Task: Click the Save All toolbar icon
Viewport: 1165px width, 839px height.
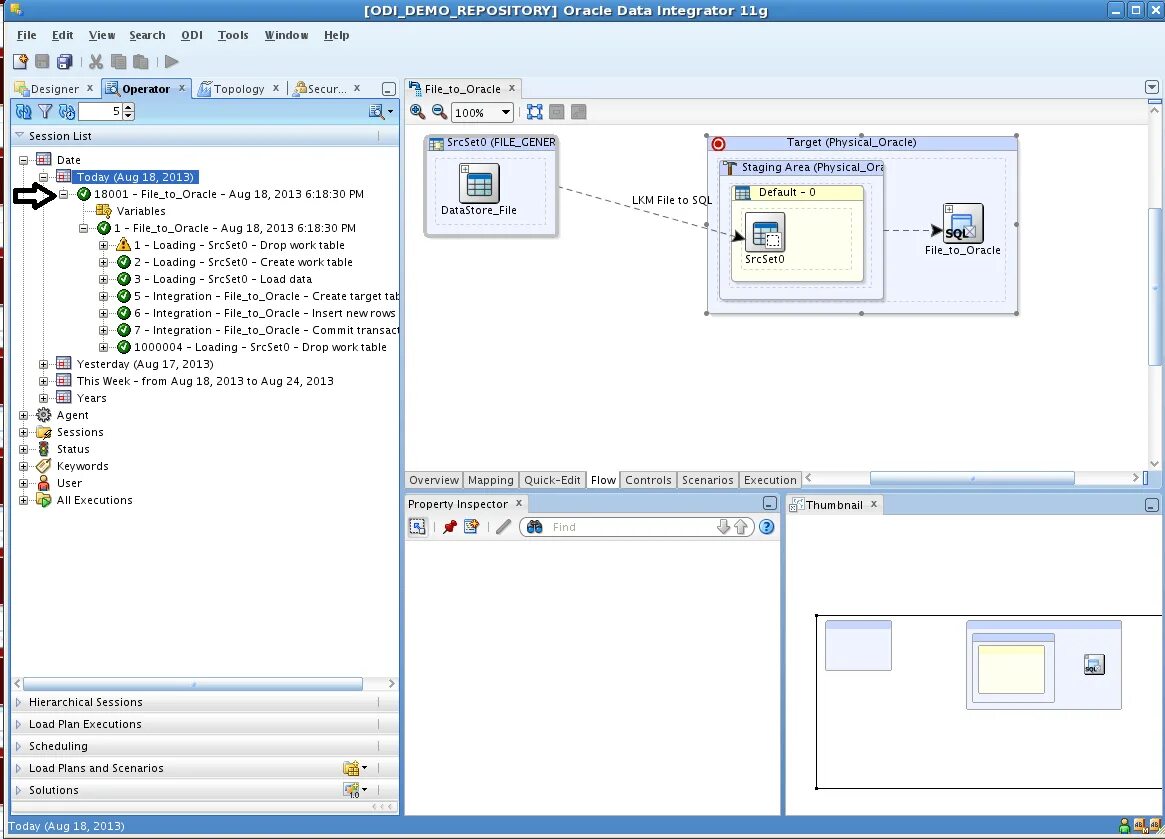Action: point(65,62)
